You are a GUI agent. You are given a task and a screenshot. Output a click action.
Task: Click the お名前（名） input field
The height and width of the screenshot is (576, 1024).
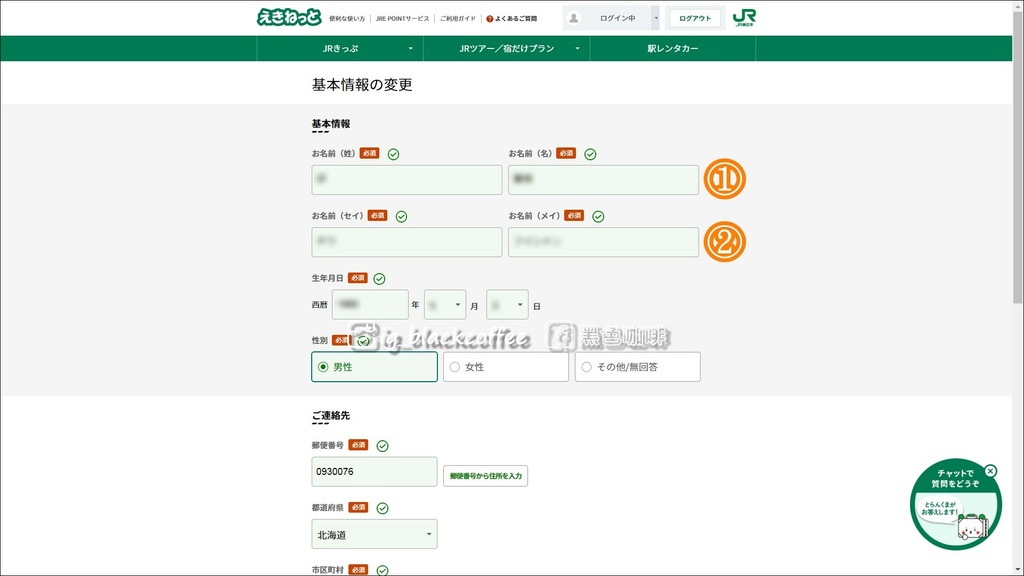pos(603,180)
